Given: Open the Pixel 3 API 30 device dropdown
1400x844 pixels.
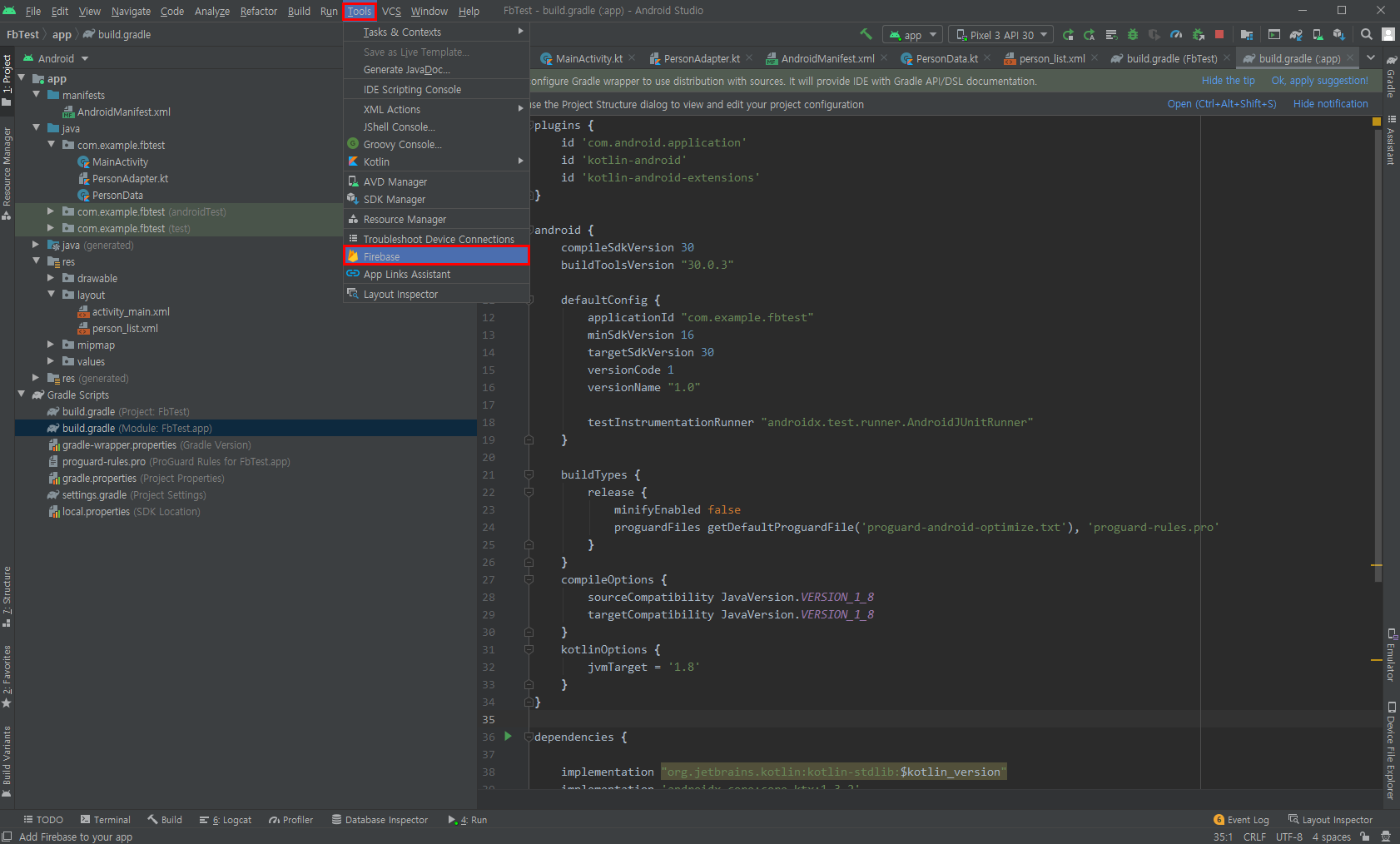Looking at the screenshot, I should point(1001,34).
